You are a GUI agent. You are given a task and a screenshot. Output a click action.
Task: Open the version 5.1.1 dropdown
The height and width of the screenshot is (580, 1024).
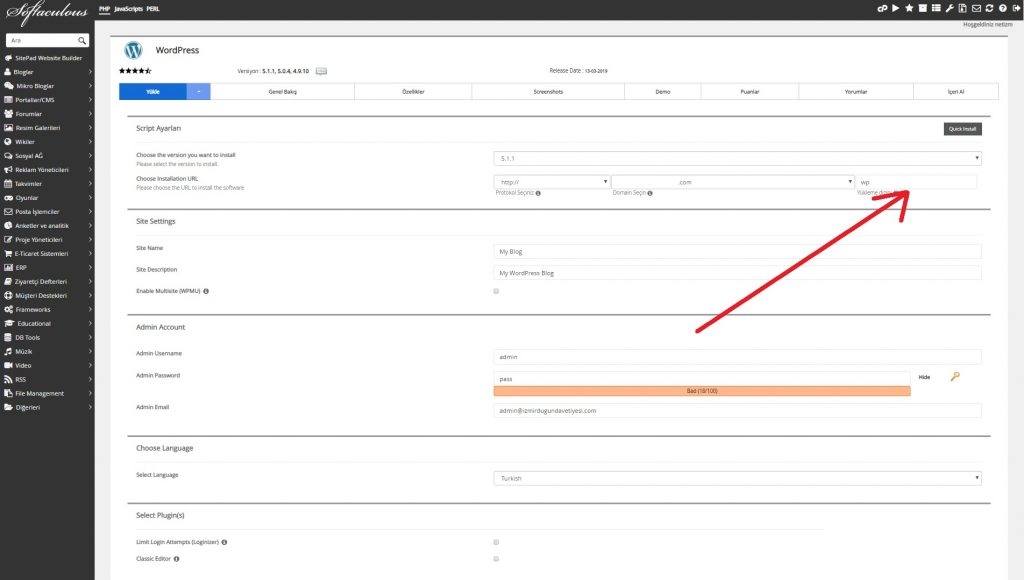tap(737, 159)
